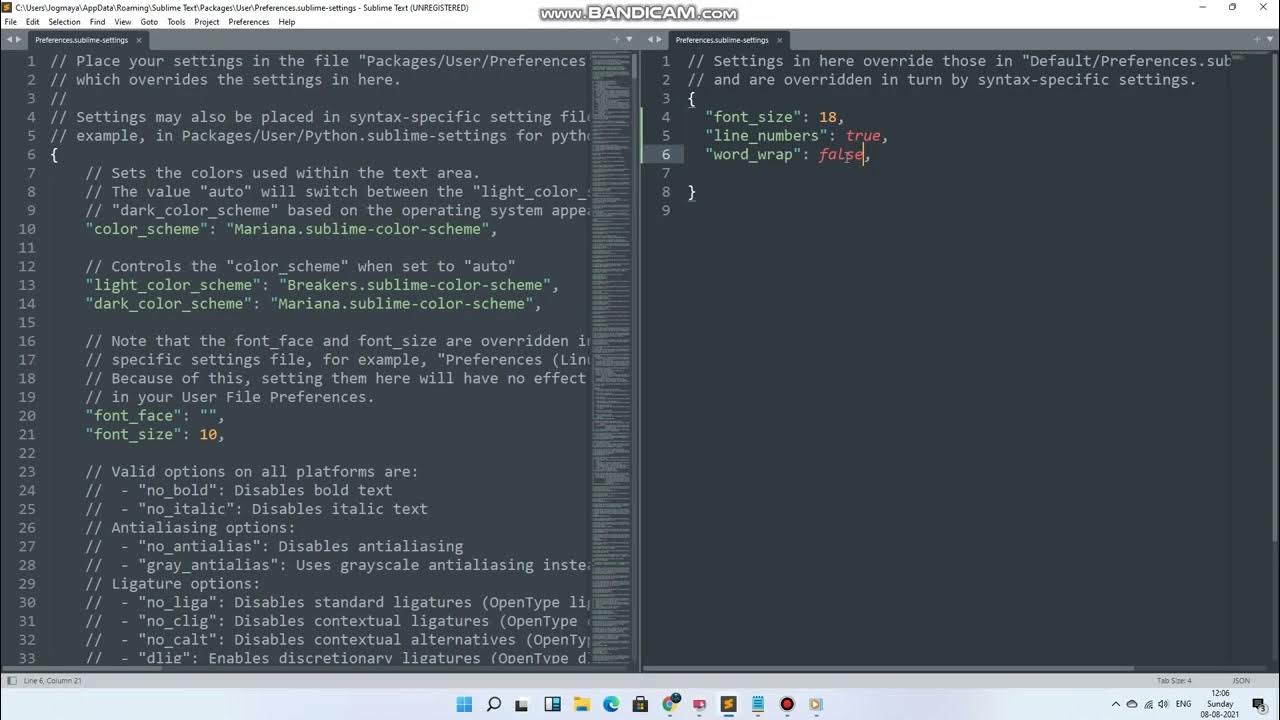This screenshot has width=1280, height=720.
Task: Open left pane tab list dropdown
Action: (629, 40)
